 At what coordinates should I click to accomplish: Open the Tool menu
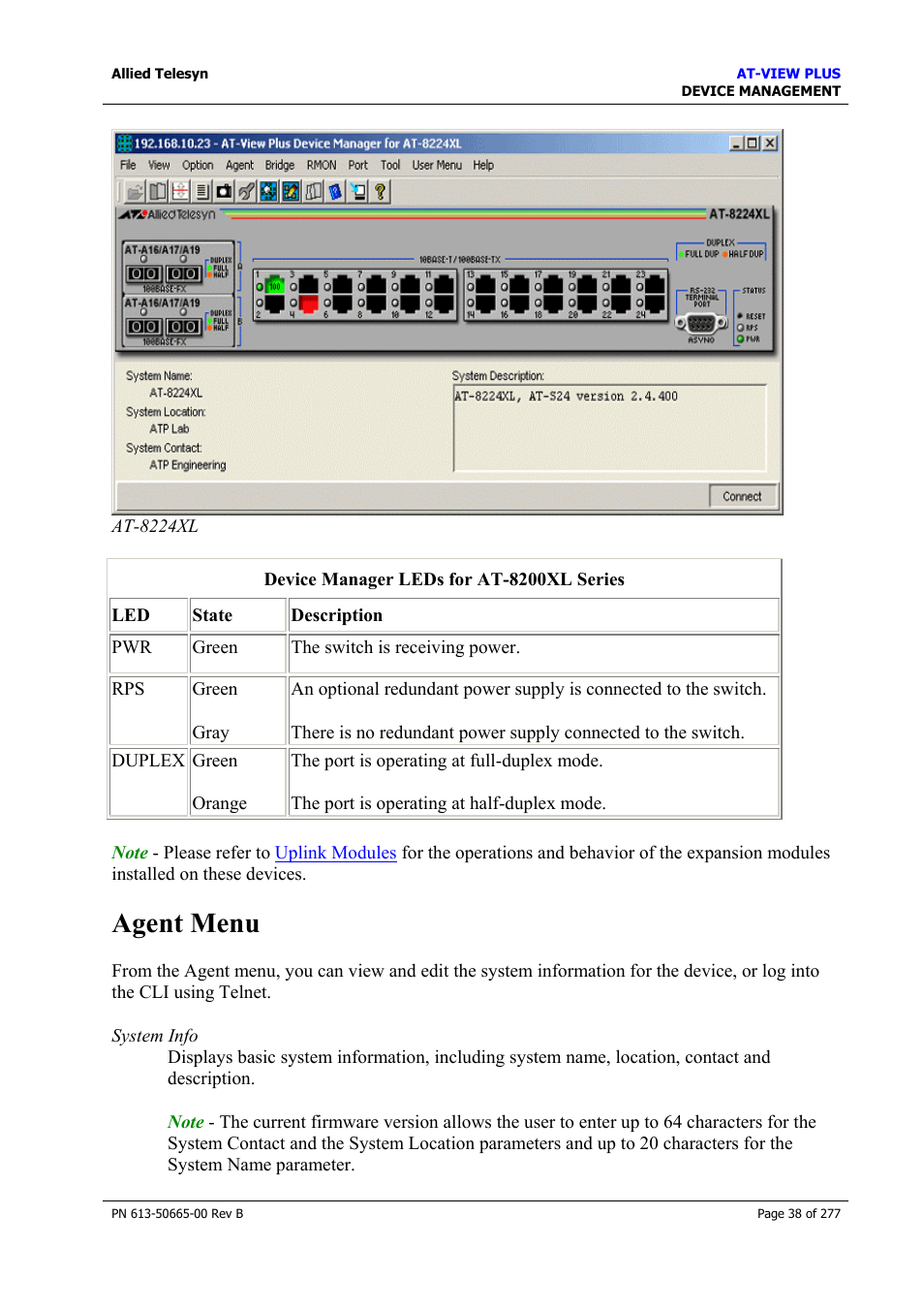[390, 166]
